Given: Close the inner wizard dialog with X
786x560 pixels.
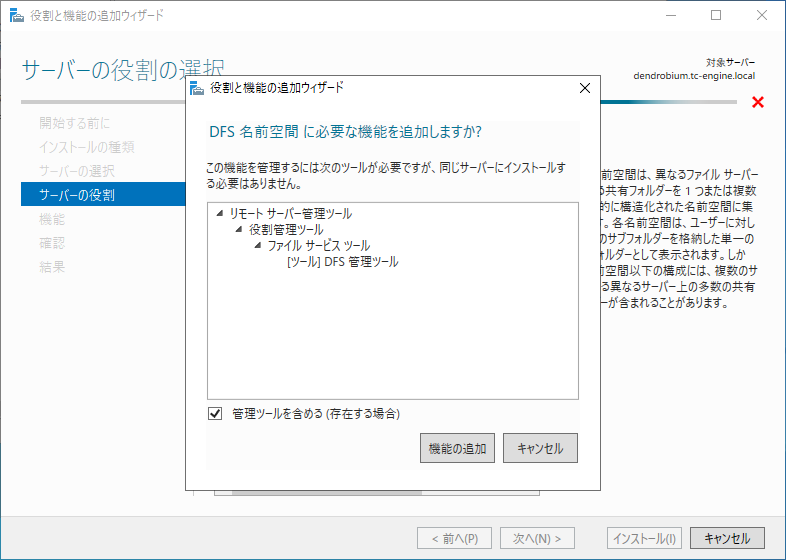Looking at the screenshot, I should (x=584, y=88).
